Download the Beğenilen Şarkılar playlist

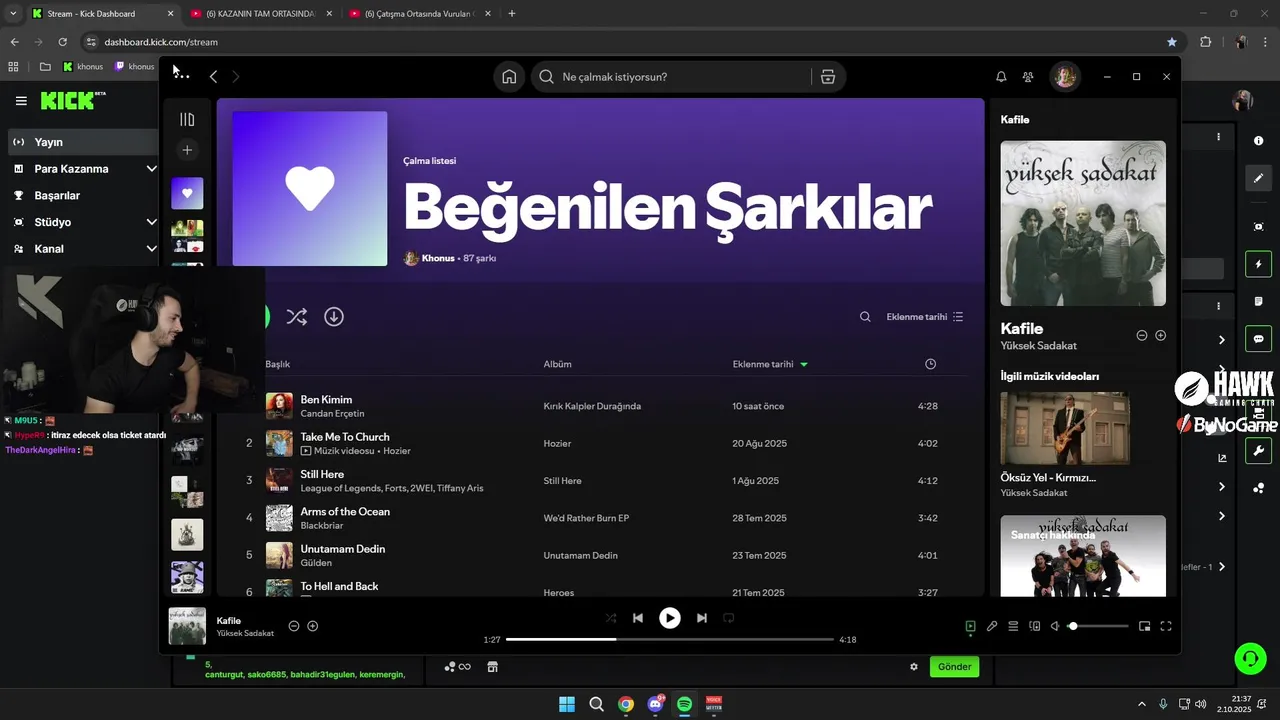pos(334,316)
